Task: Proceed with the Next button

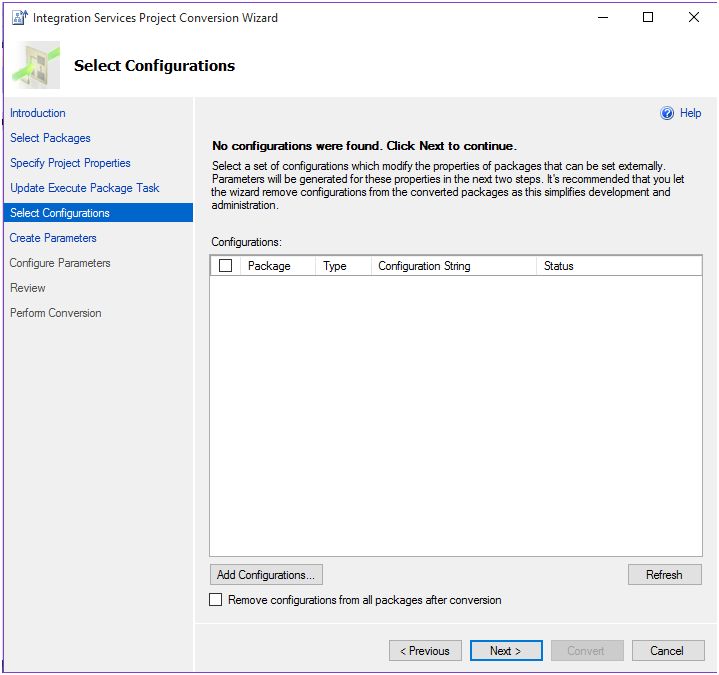Action: [506, 651]
